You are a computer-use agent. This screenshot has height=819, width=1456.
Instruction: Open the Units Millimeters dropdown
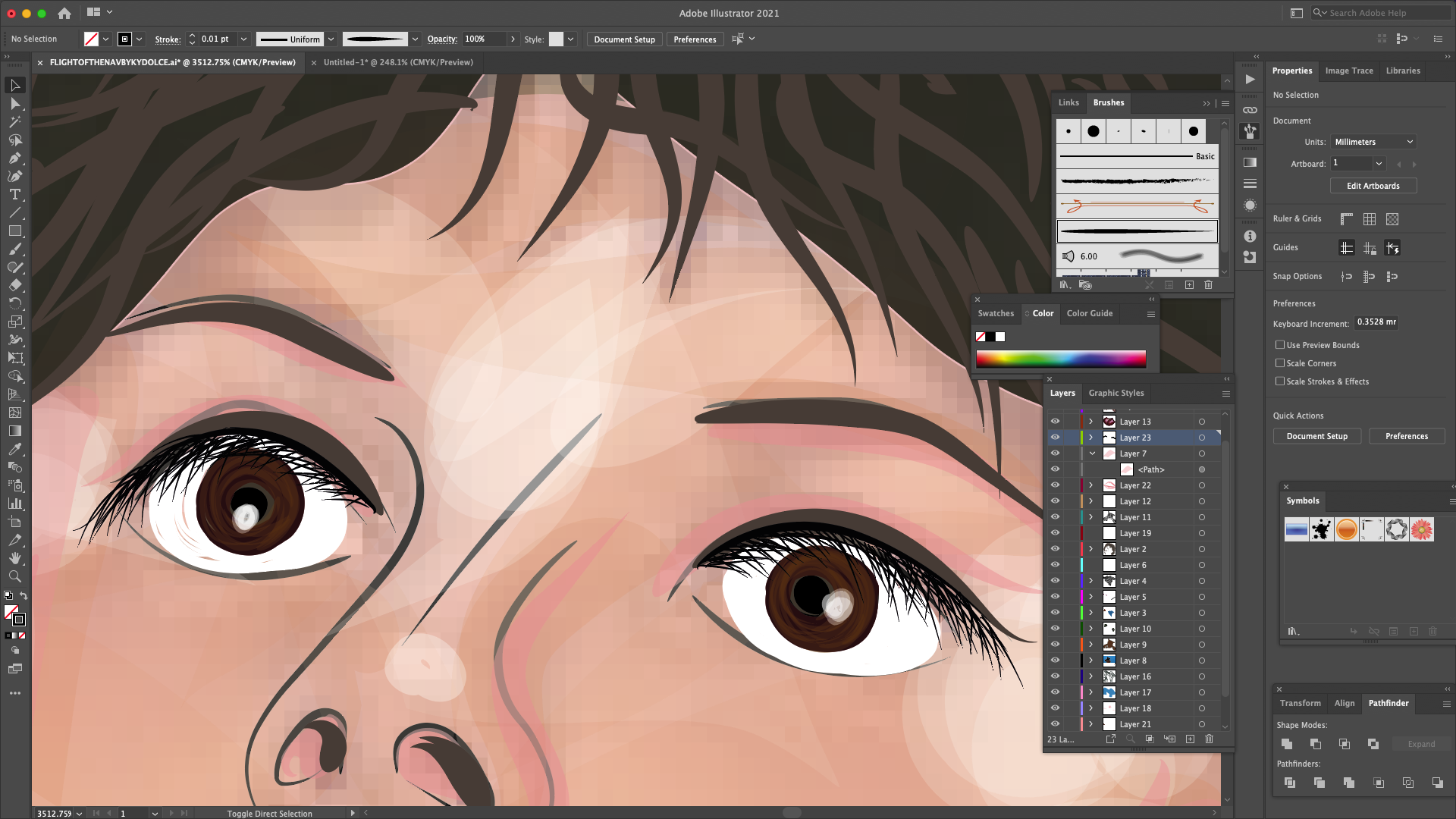(1374, 142)
